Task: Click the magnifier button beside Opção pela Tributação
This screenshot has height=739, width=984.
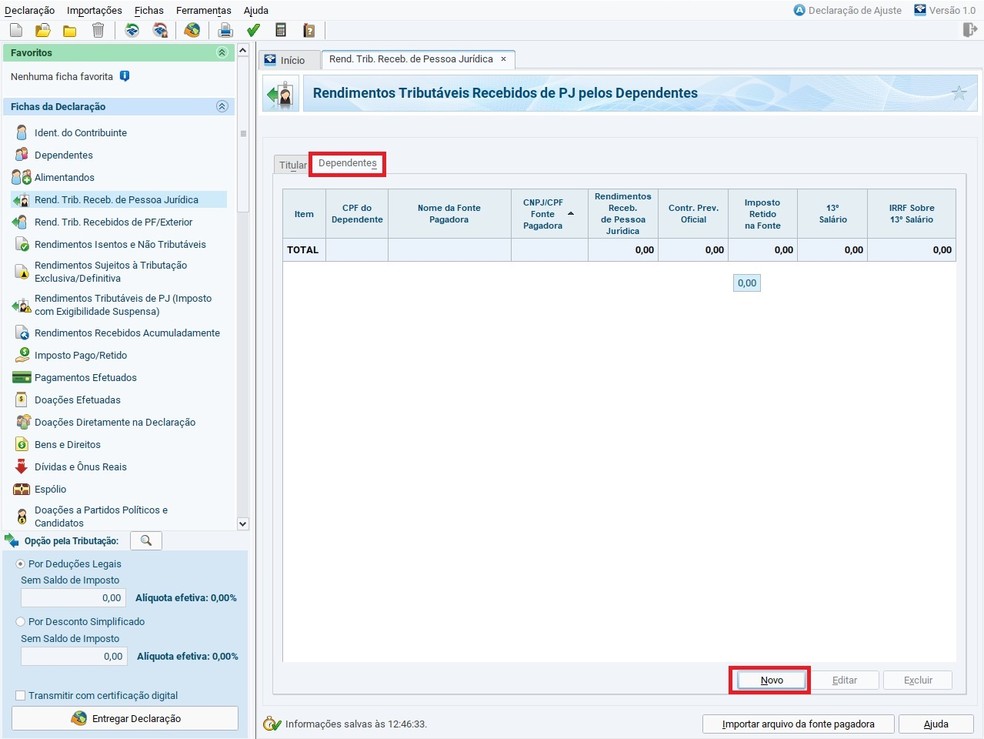Action: pos(146,541)
